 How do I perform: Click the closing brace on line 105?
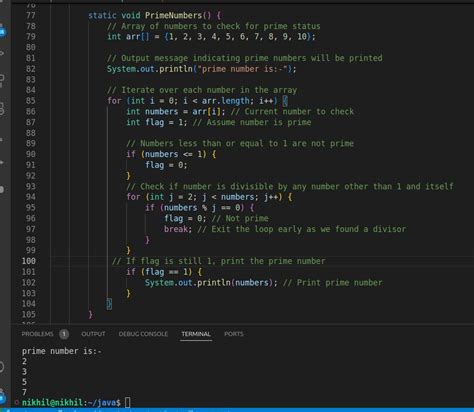pyautogui.click(x=90, y=314)
